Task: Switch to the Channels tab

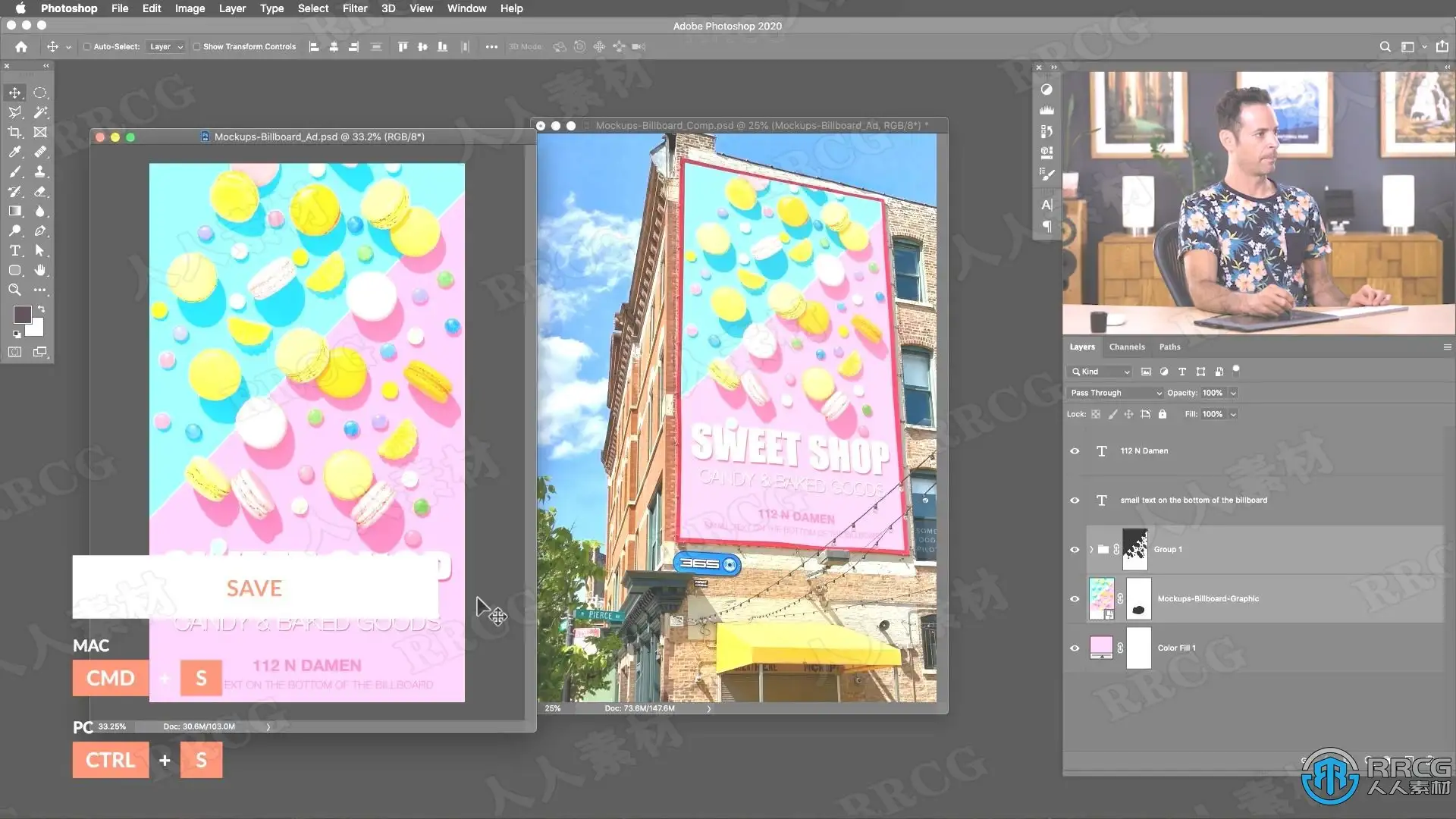Action: click(1126, 347)
